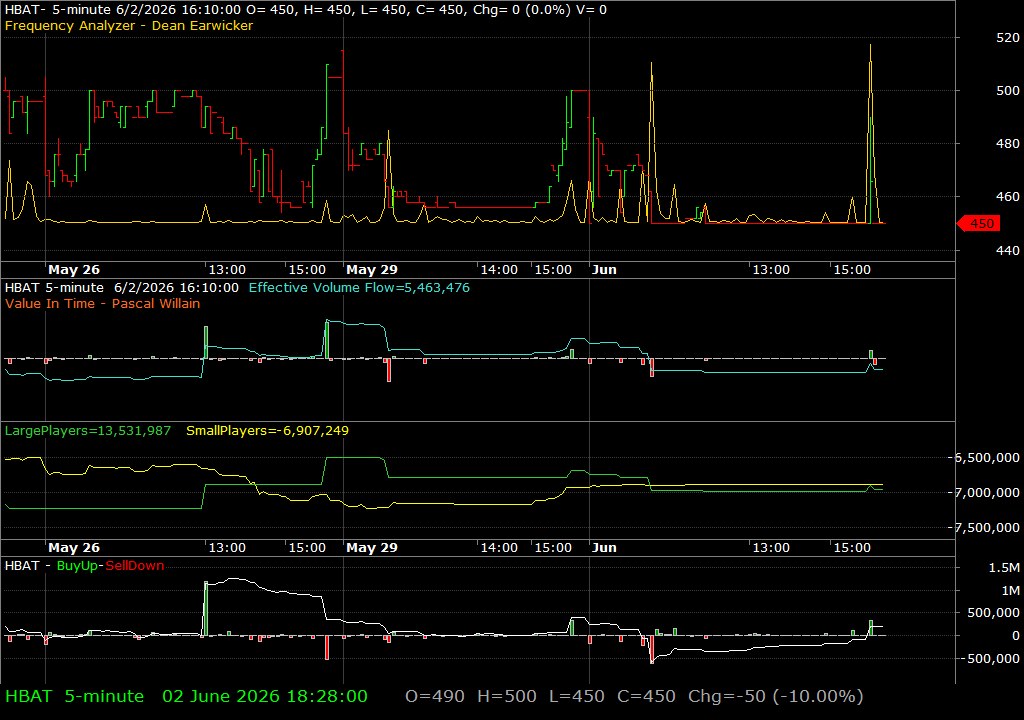
Task: Click the -500,000 scale value
Action: [989, 659]
